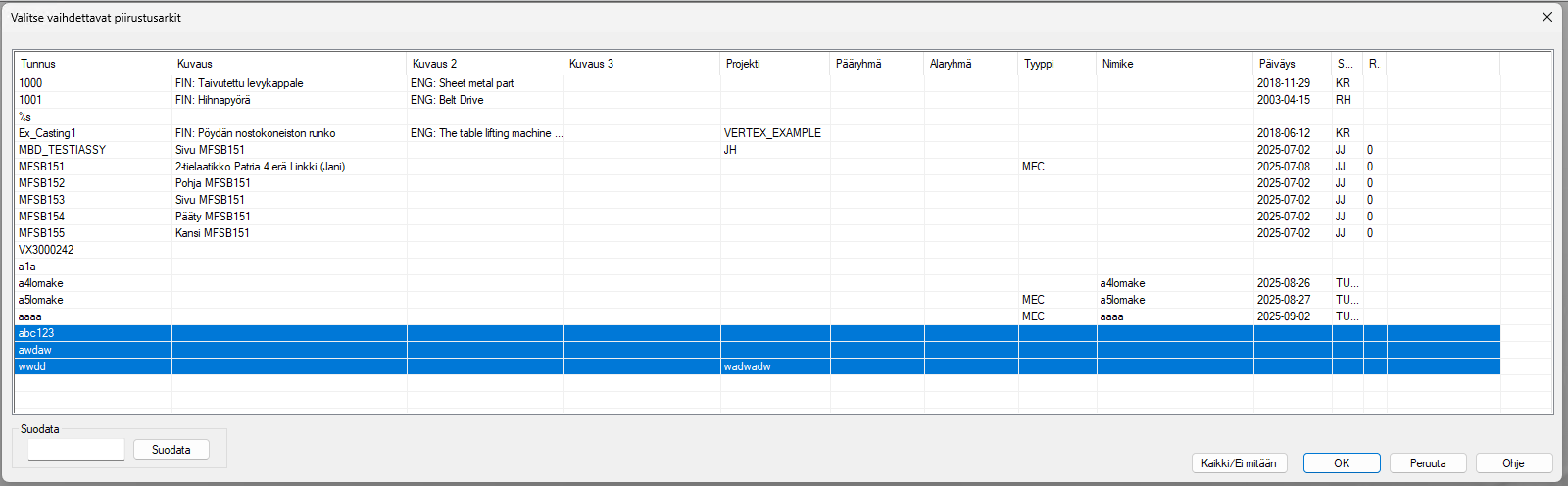Close the drawing sheet selection dialog
1568x486 pixels.
coord(1546,17)
